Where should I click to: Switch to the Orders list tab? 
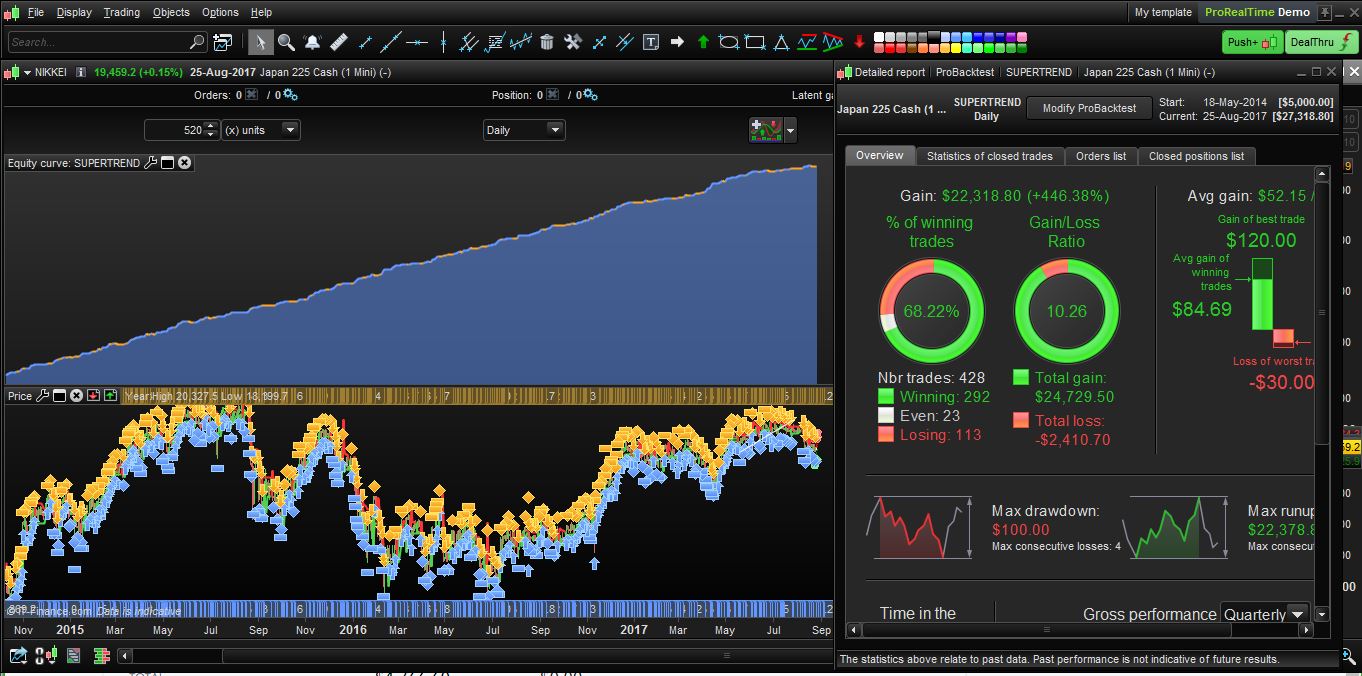(x=1100, y=156)
